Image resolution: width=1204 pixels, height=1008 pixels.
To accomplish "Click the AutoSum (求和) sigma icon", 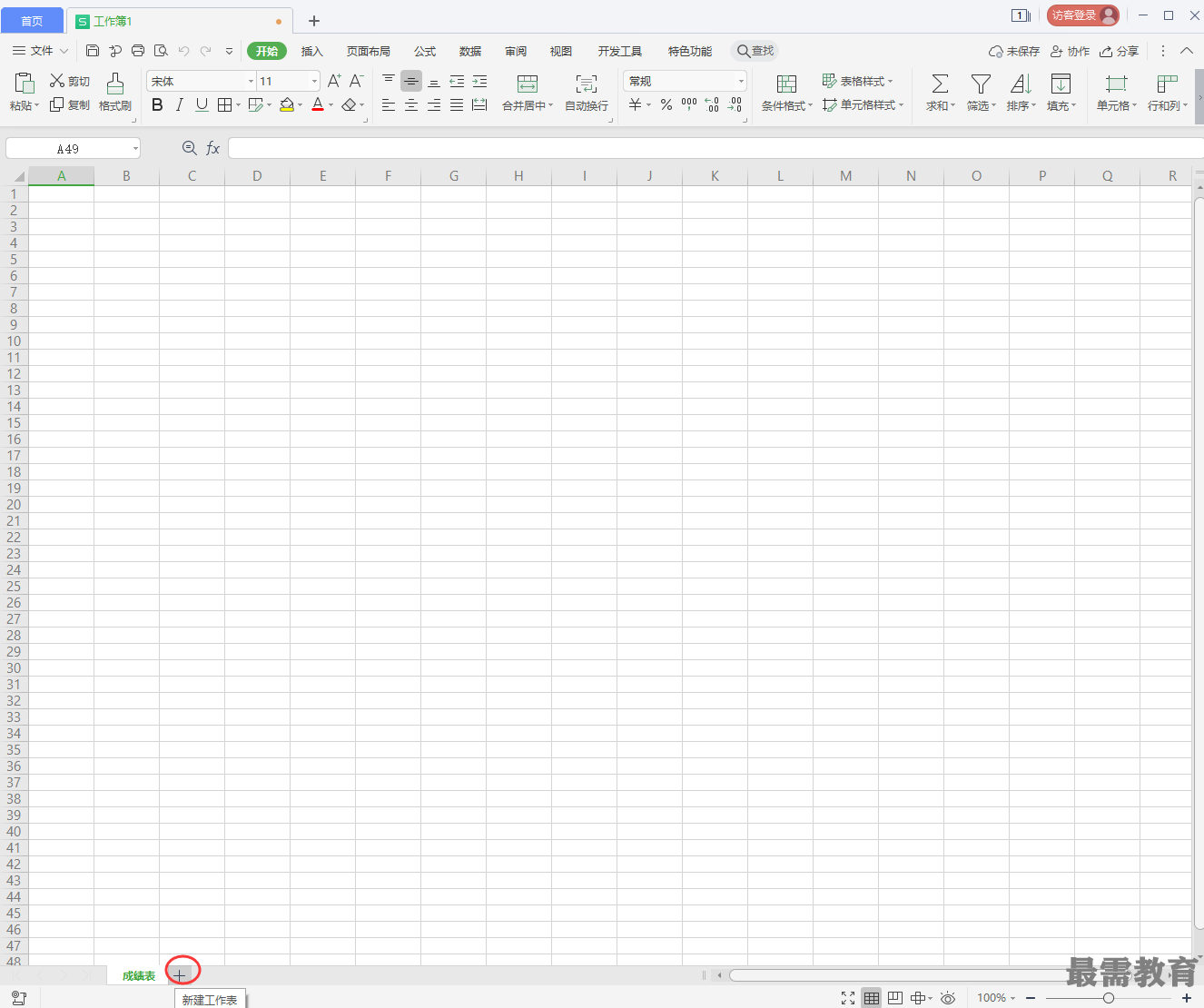I will [x=941, y=84].
